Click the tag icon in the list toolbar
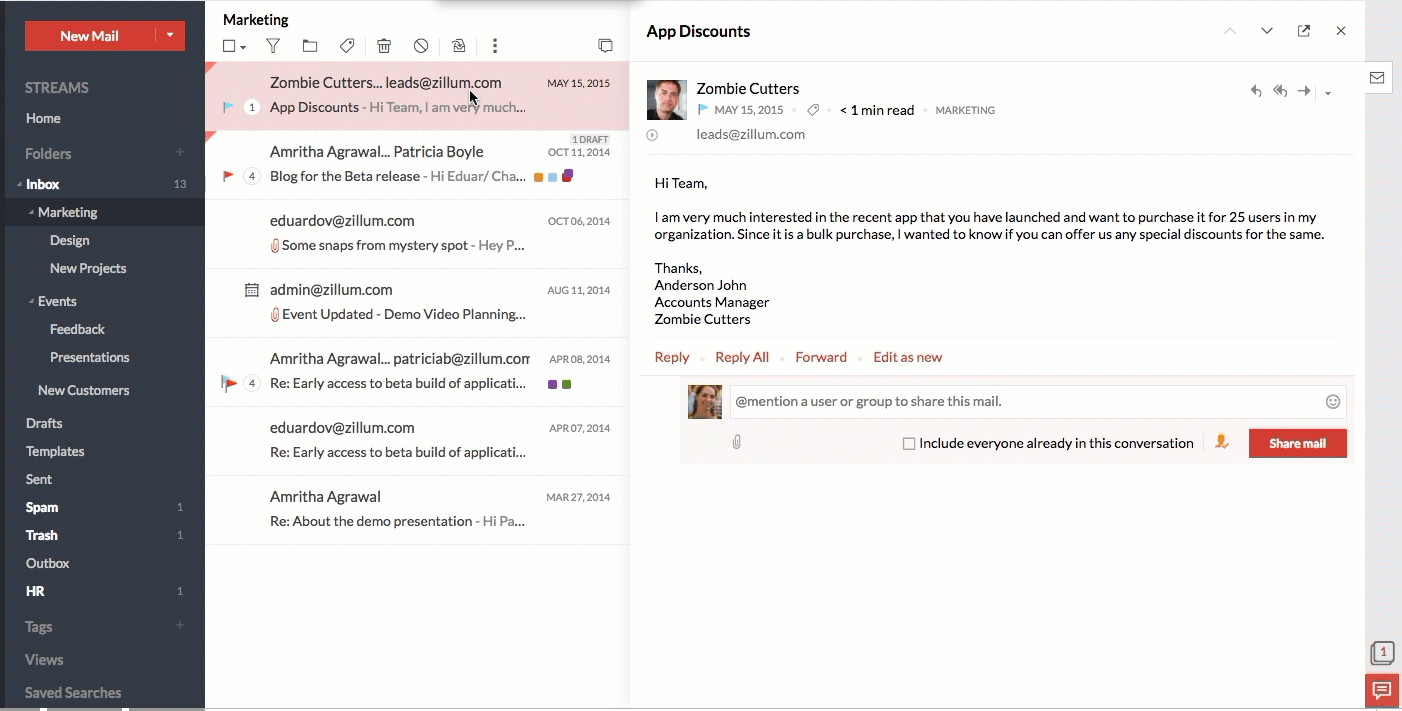Screen dimensions: 1402x711 click(x=347, y=46)
